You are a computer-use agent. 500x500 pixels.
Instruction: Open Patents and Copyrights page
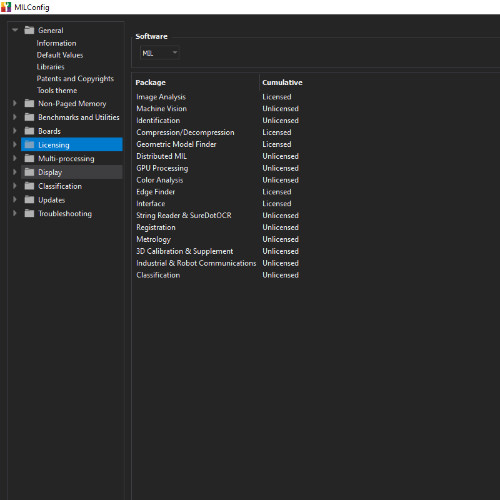[x=75, y=79]
